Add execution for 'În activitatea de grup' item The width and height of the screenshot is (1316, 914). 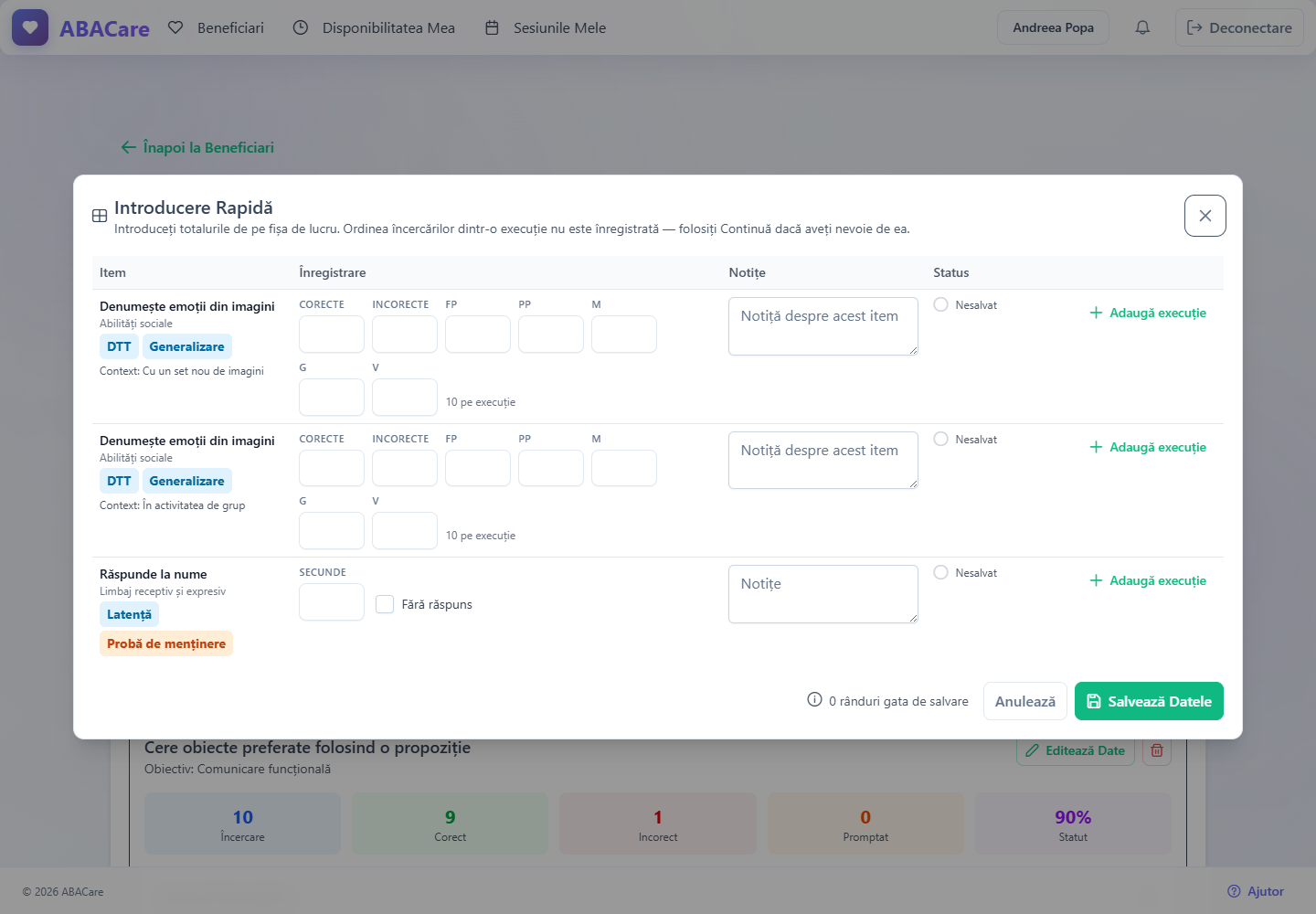pos(1148,447)
